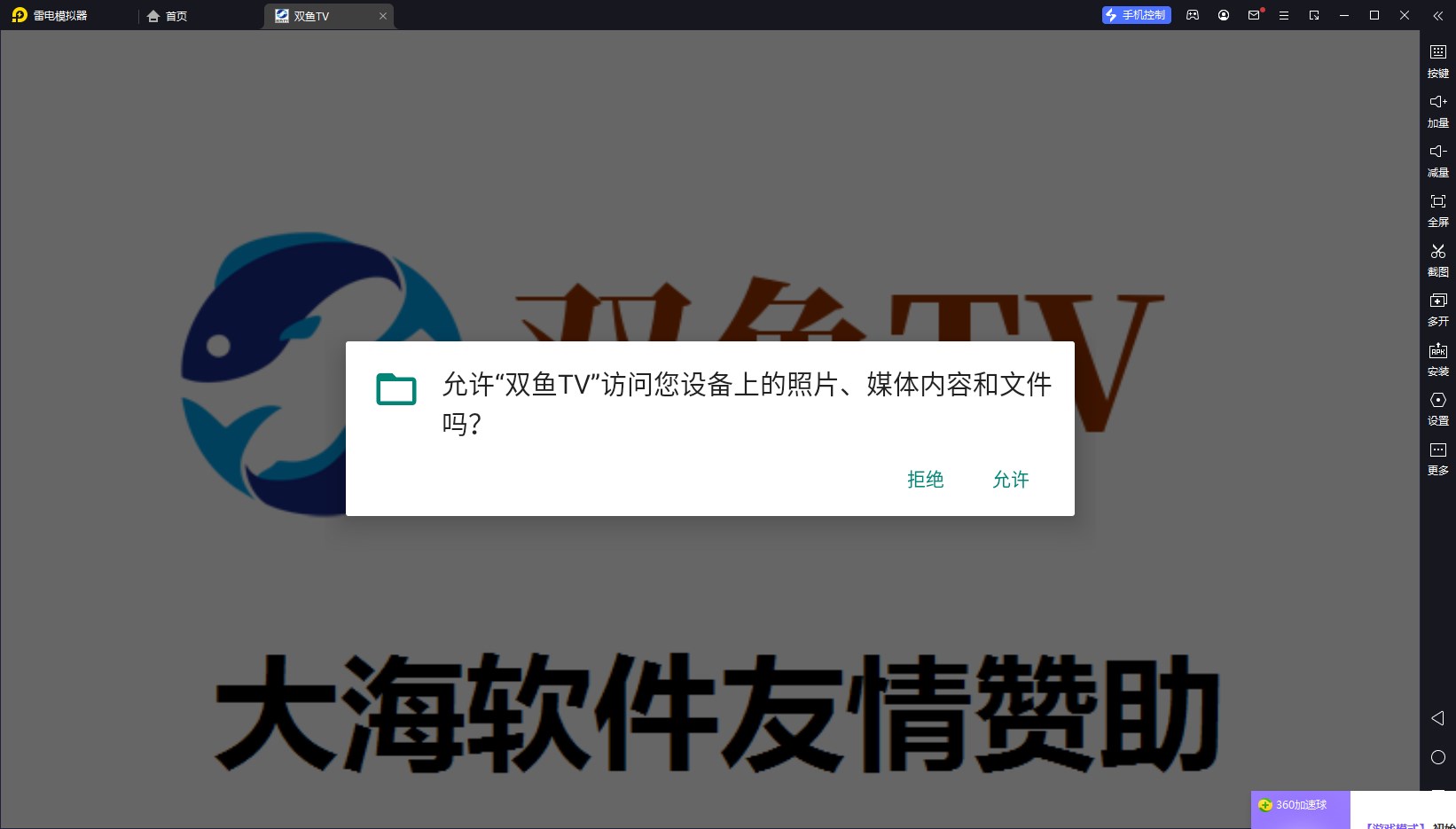Open the hamburger main menu
The width and height of the screenshot is (1456, 829).
(1283, 15)
